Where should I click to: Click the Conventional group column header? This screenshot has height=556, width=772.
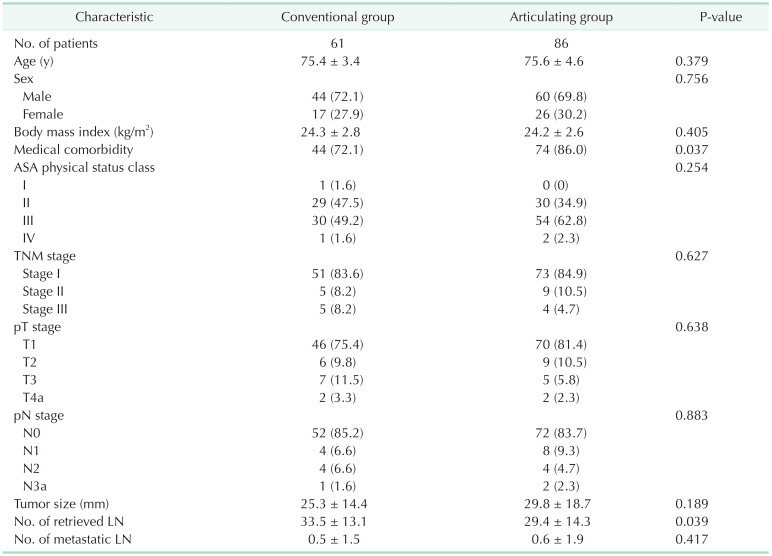(337, 19)
